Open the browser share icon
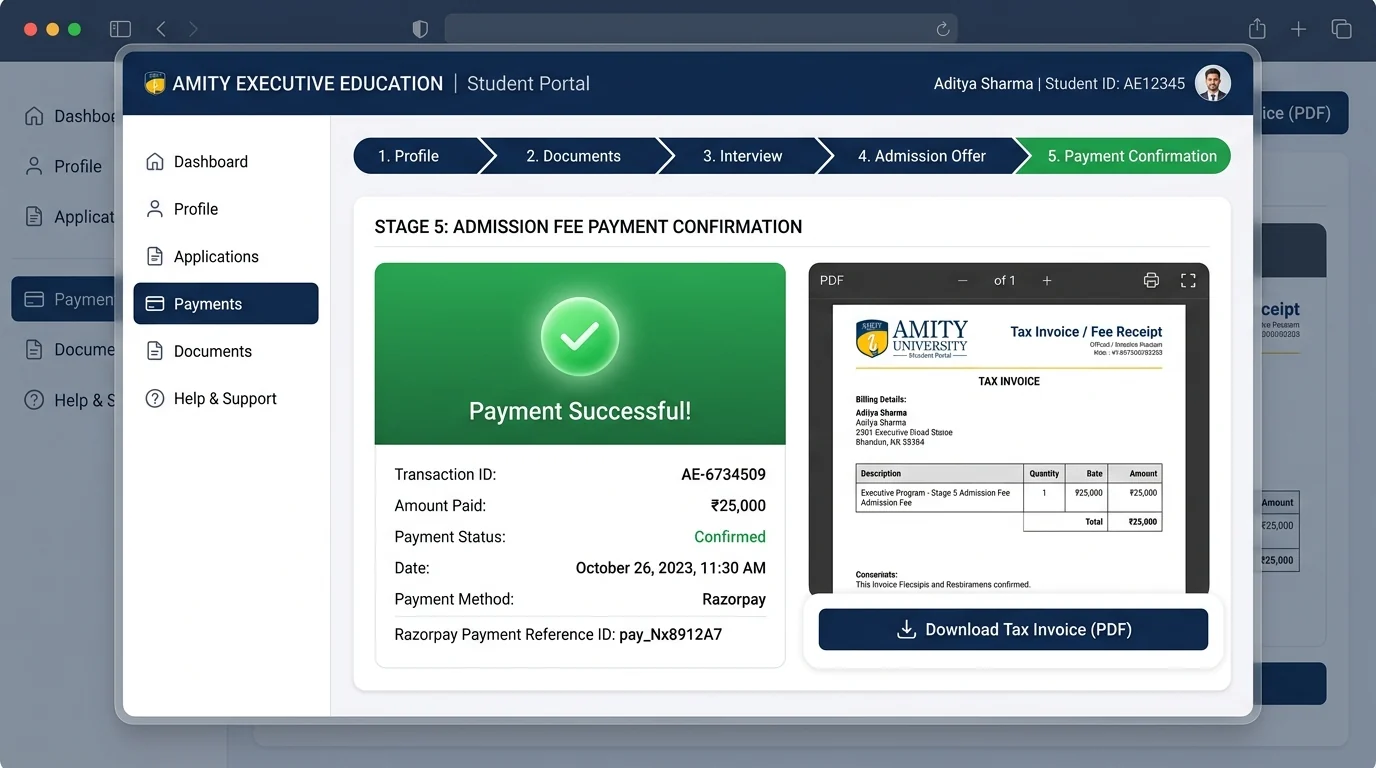 tap(1257, 29)
